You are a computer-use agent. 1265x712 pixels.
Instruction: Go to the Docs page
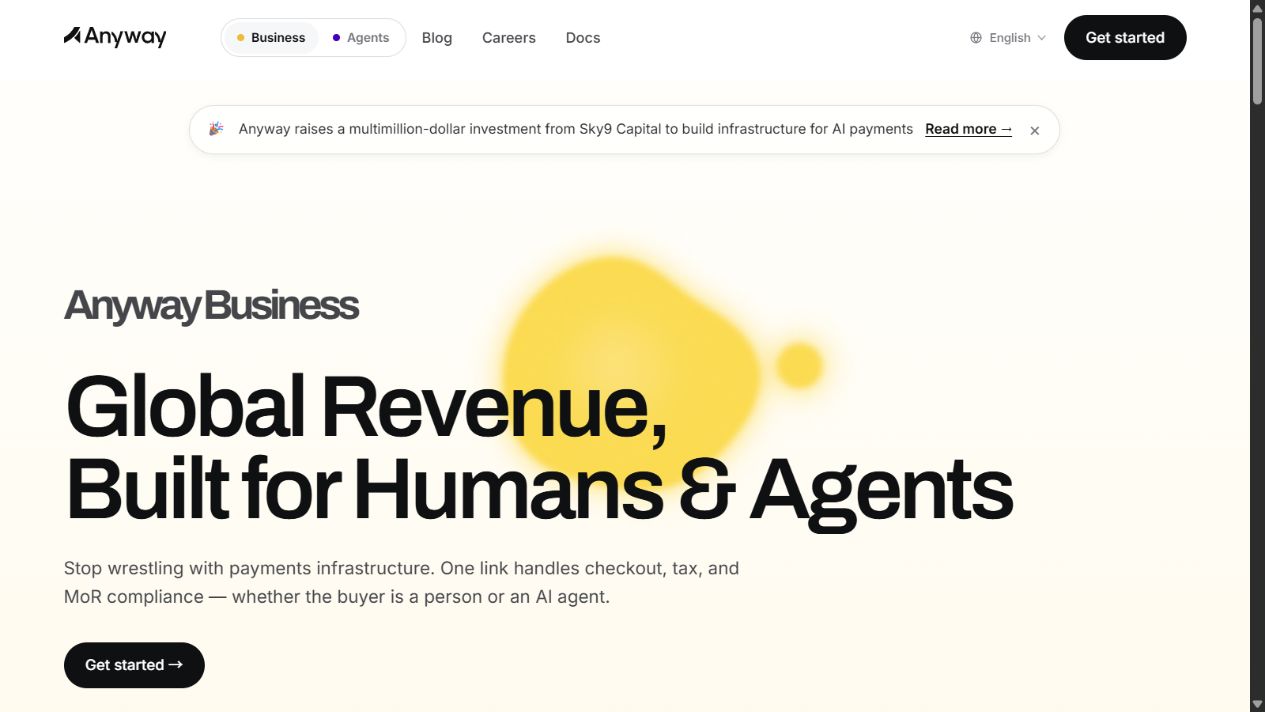[x=583, y=38]
